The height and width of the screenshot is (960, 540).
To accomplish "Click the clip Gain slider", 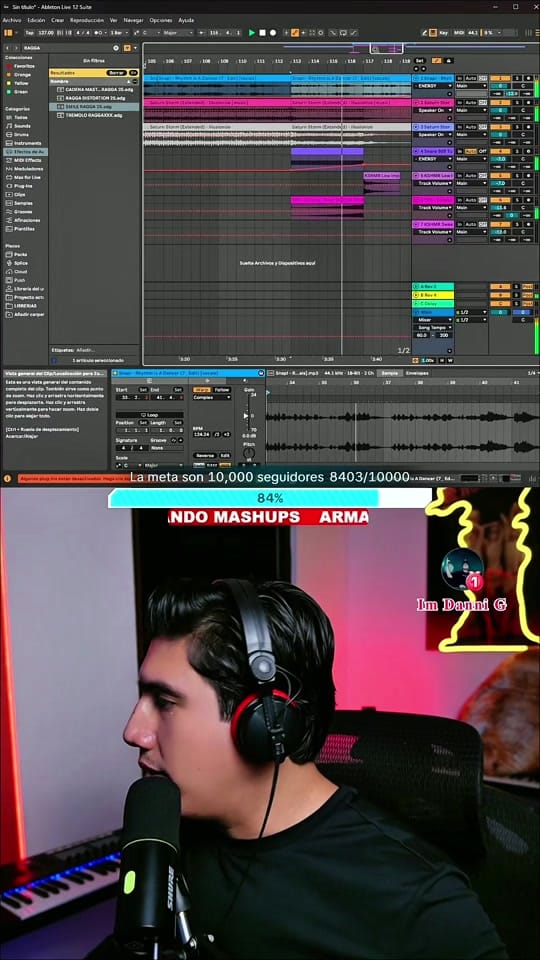I will pos(247,415).
